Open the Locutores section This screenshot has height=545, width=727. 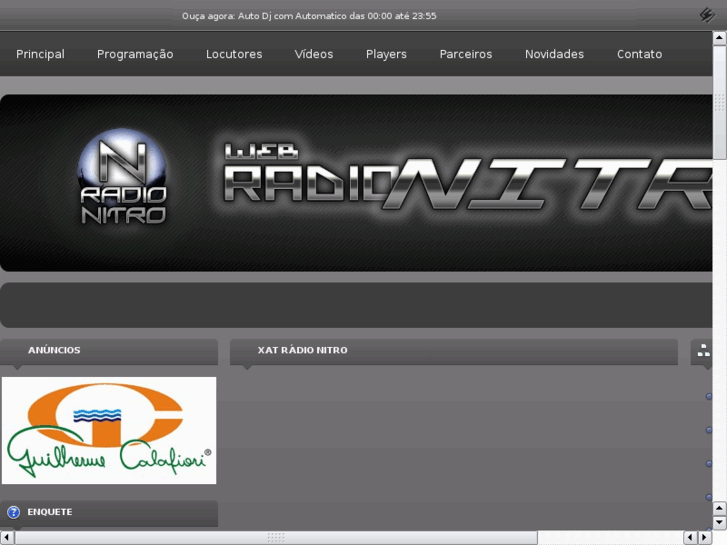point(234,54)
